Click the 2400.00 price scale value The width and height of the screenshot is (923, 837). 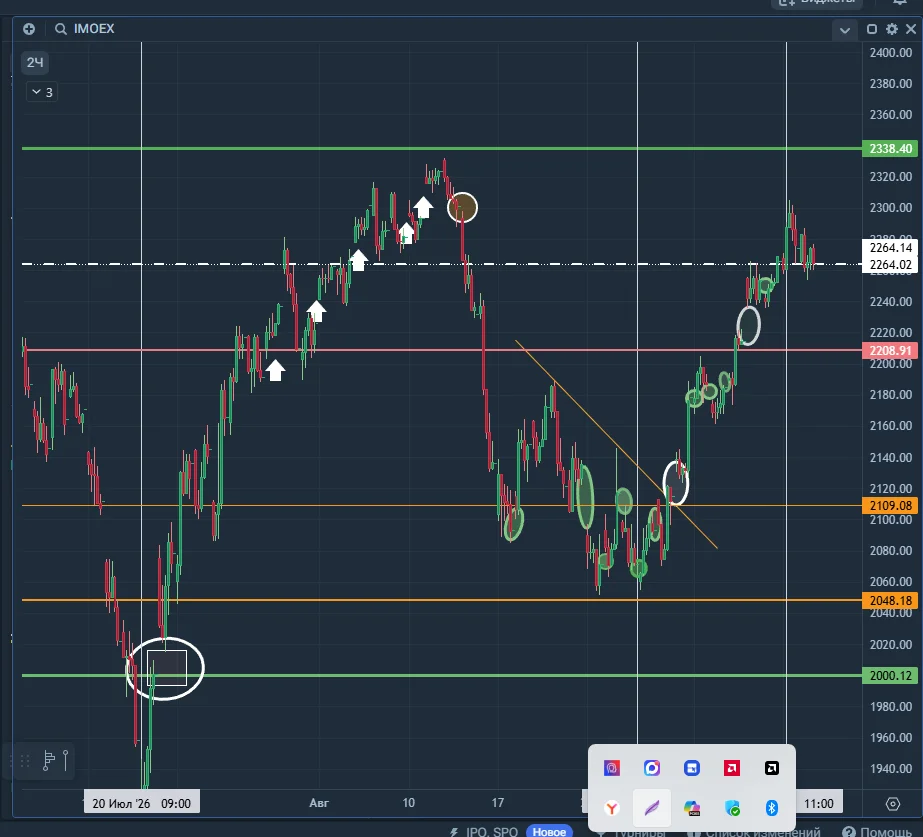(891, 53)
